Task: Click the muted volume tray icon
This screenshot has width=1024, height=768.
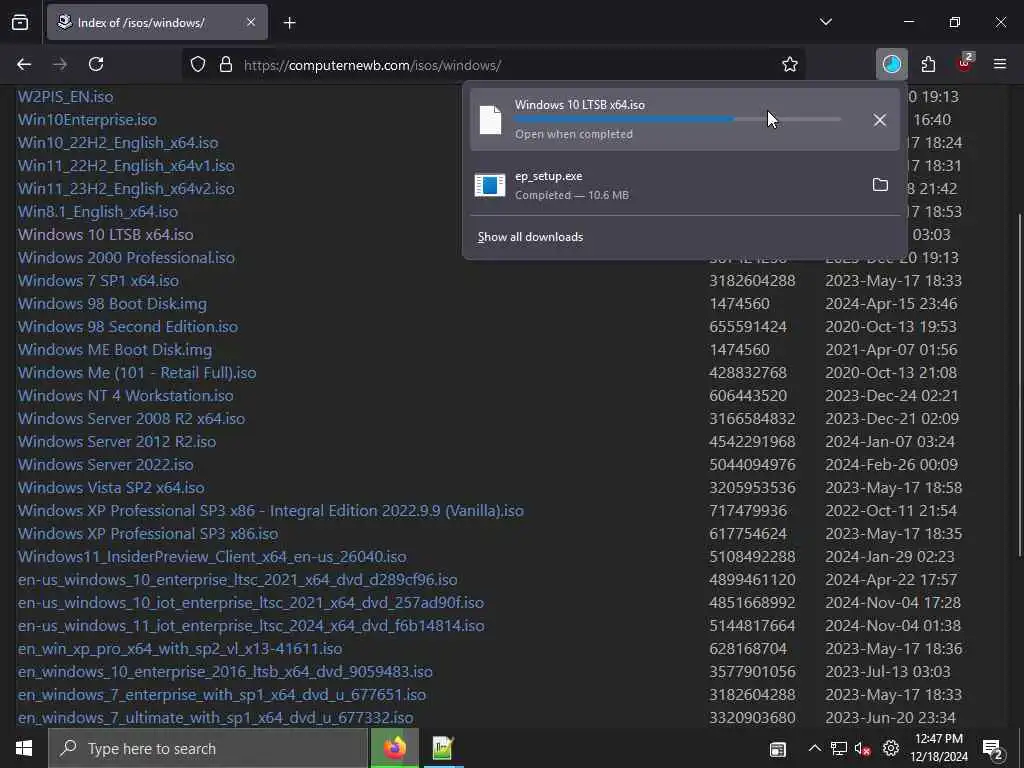Action: click(863, 749)
